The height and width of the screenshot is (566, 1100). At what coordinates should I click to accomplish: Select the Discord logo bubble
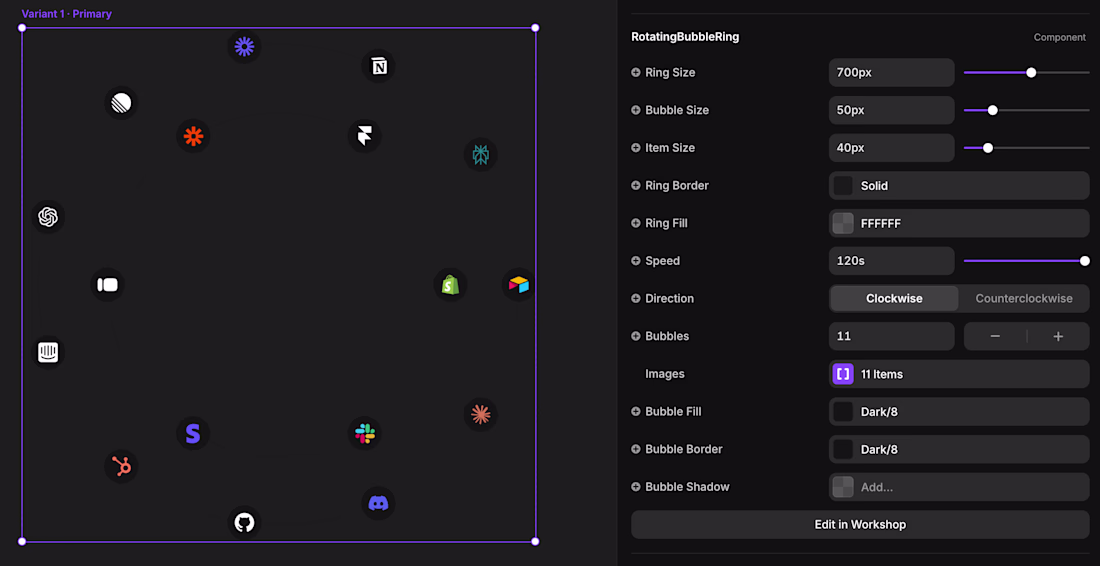(x=379, y=504)
